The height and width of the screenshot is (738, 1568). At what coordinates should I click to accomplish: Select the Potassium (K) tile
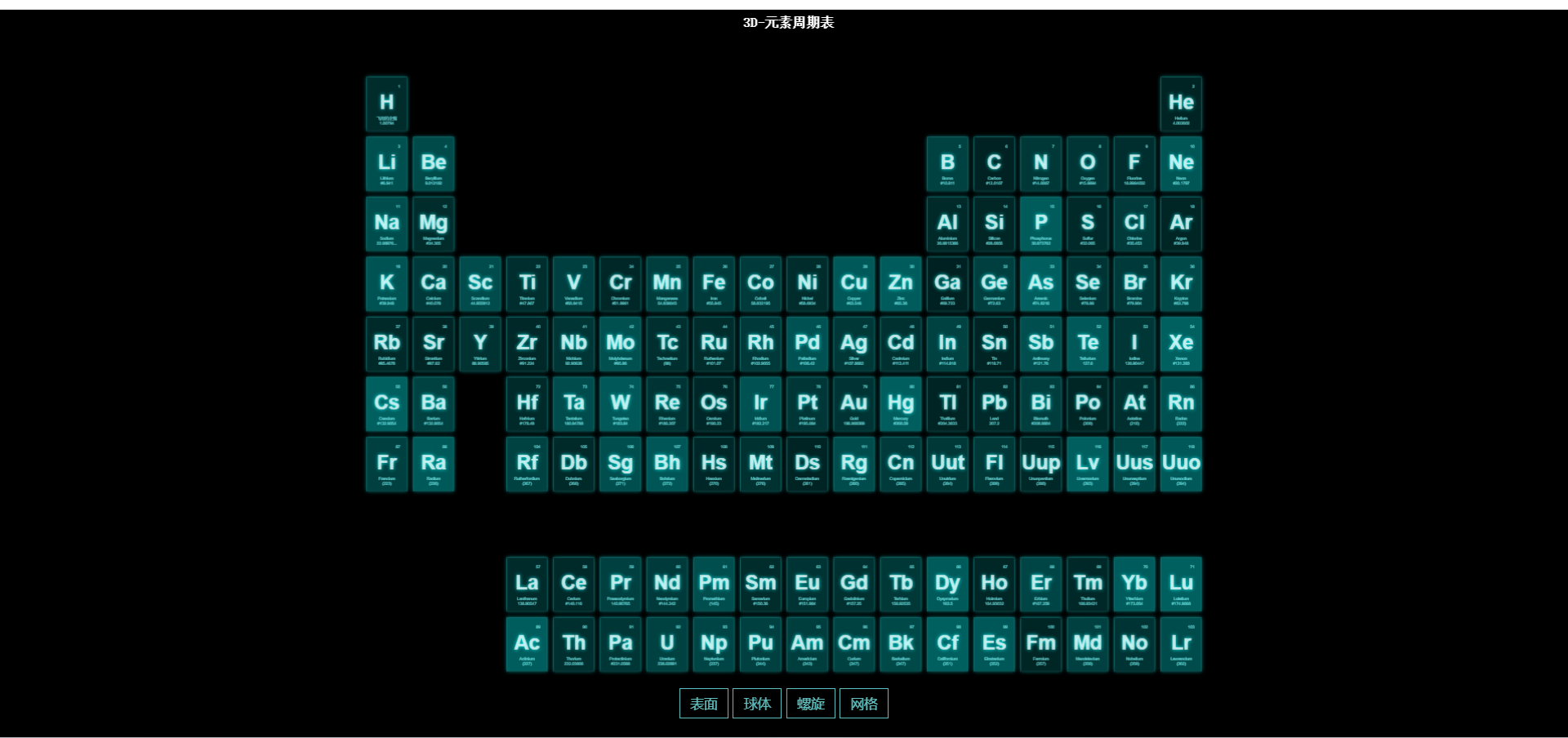point(387,284)
